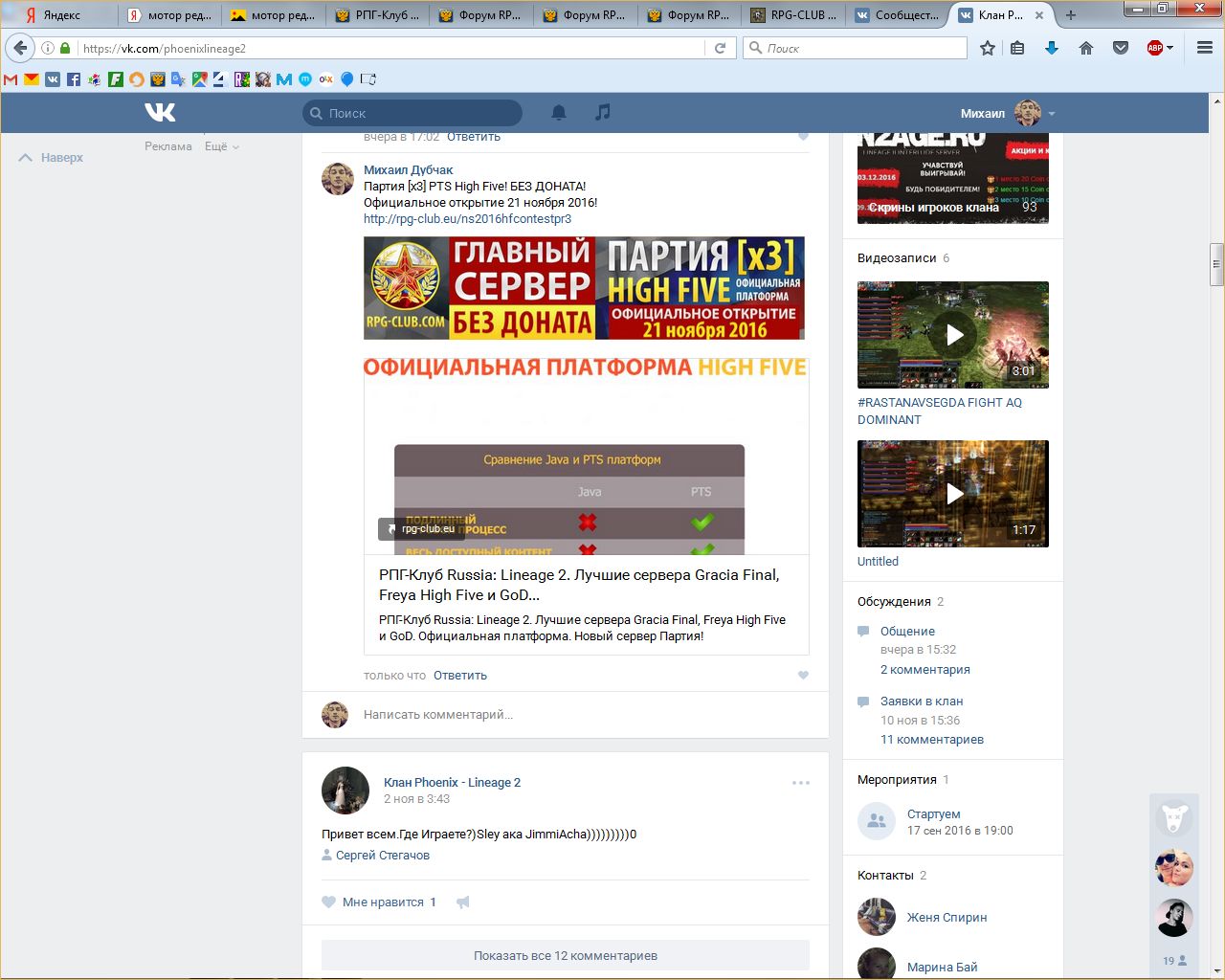Switch to the first мотор ред... tab
Screen dimensions: 1225x980
(169, 15)
